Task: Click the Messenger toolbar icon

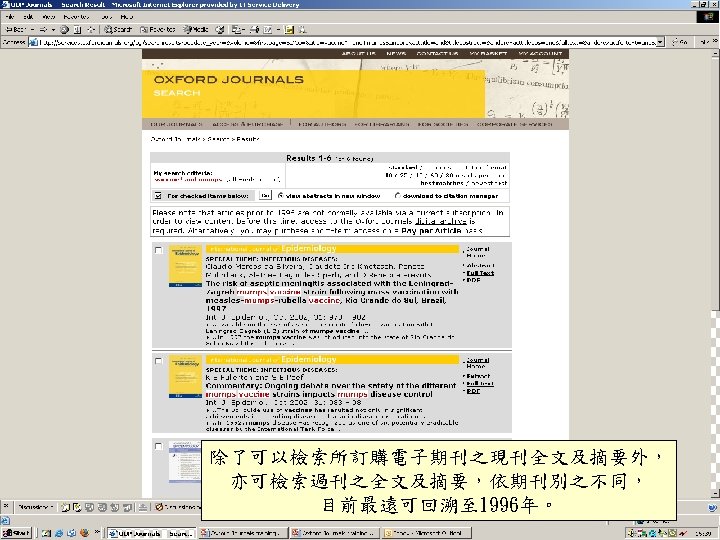Action: 302,29
